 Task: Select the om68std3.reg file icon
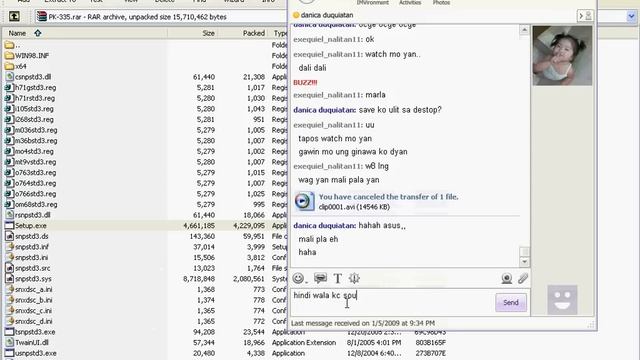tap(9, 204)
